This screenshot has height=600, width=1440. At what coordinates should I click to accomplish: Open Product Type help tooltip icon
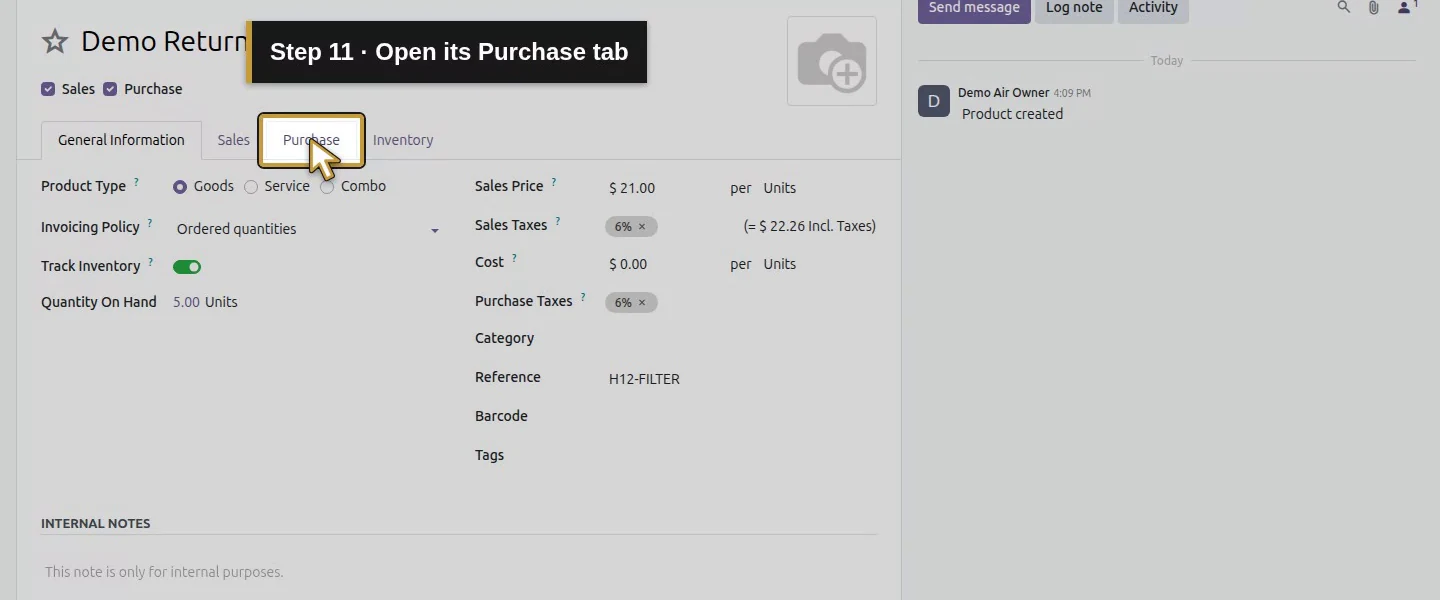pos(137,183)
